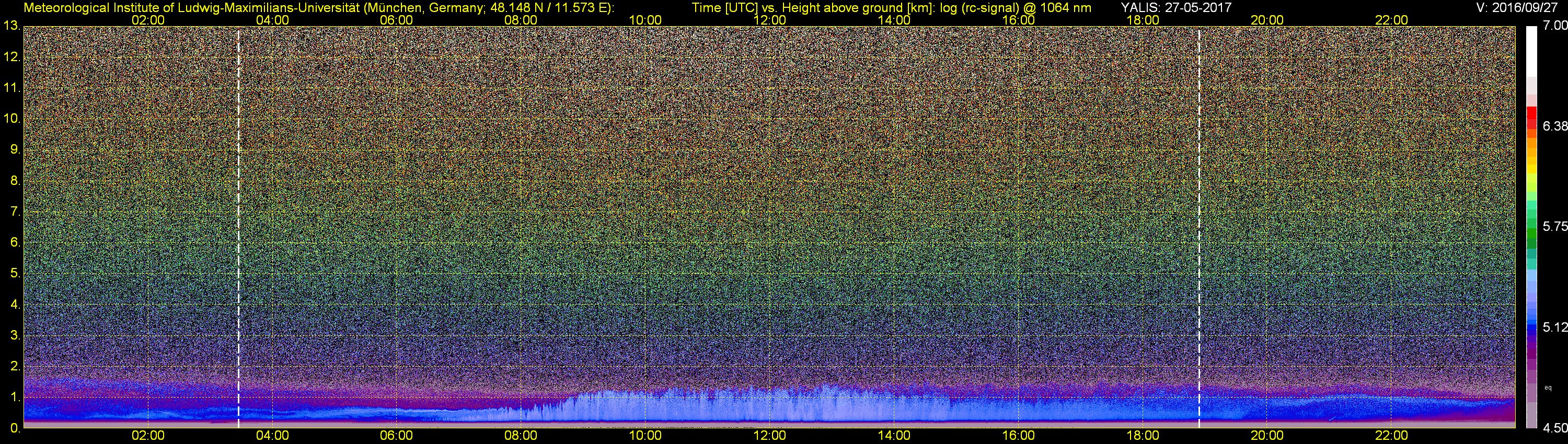This screenshot has height=444, width=1568.
Task: Click the 22:00 label on the bottom time axis
Action: point(1391,436)
